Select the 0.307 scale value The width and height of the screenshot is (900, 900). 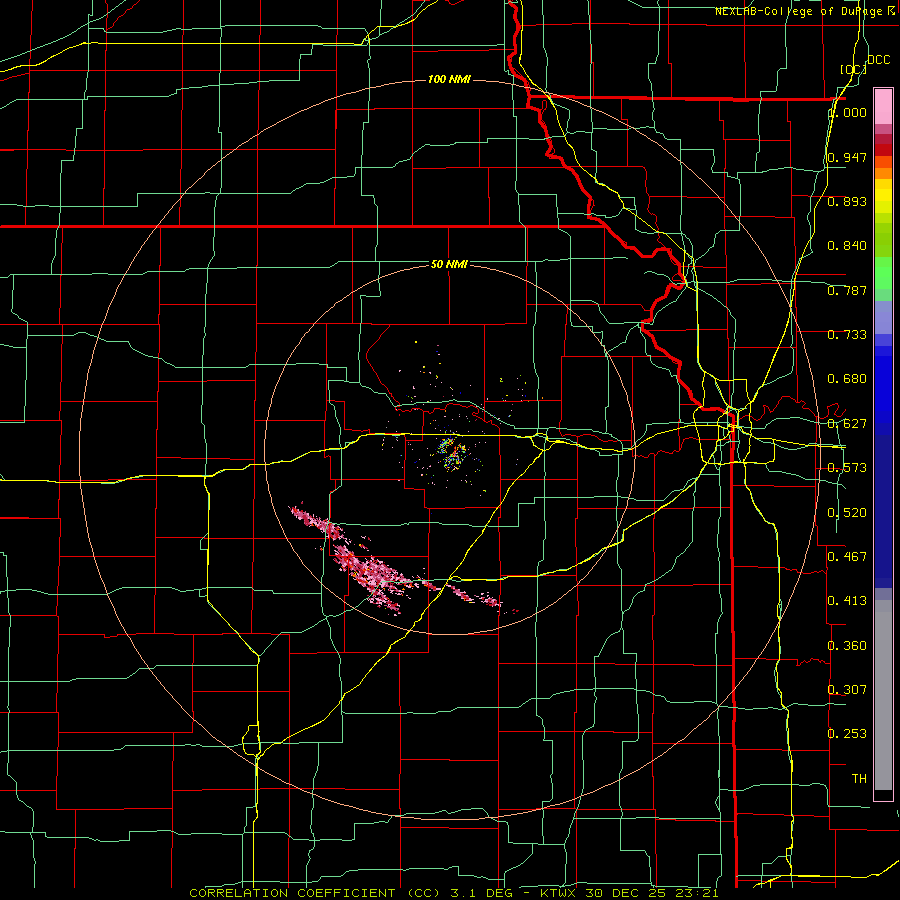tap(847, 690)
